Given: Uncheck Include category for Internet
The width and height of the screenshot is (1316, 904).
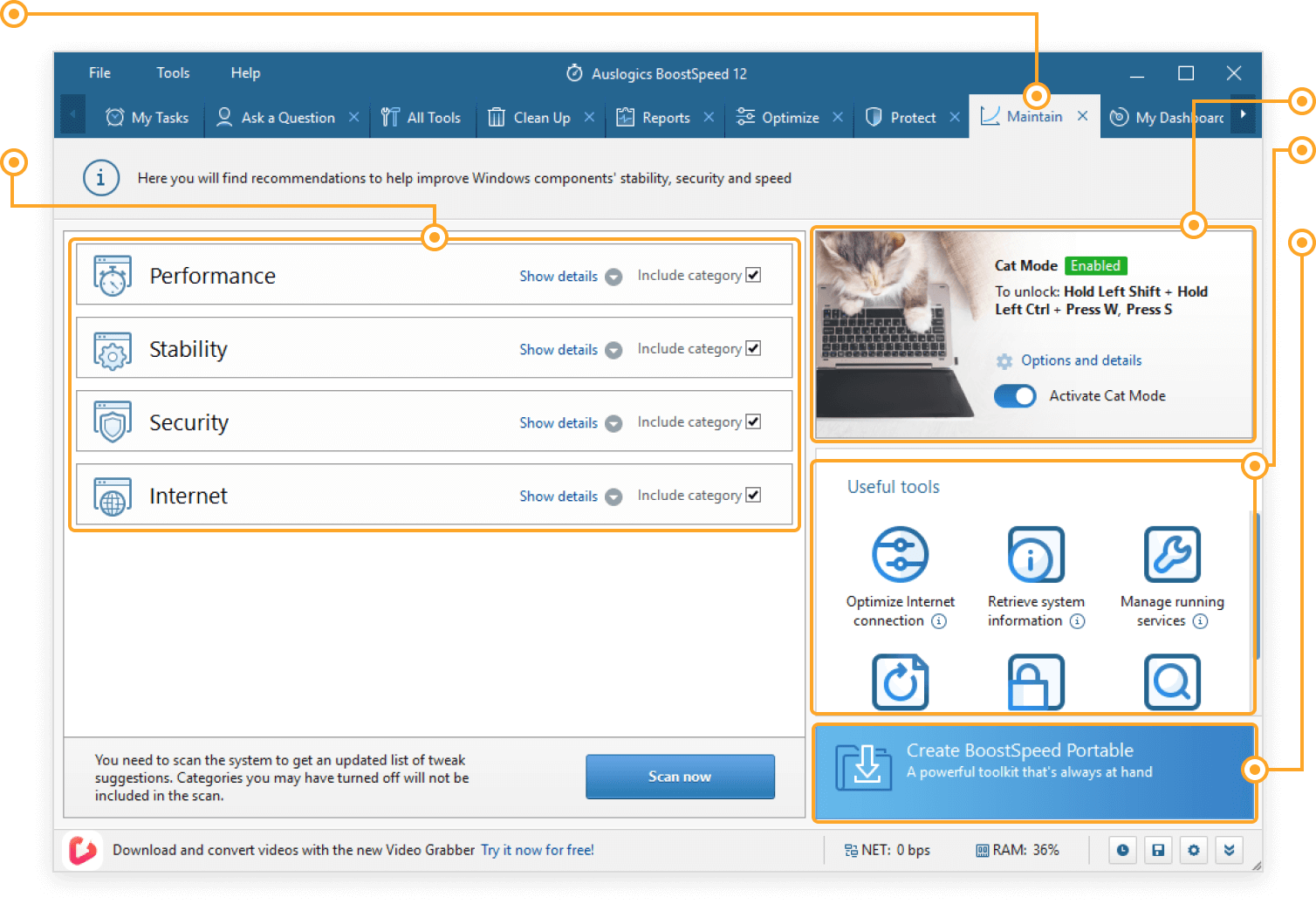Looking at the screenshot, I should (753, 495).
